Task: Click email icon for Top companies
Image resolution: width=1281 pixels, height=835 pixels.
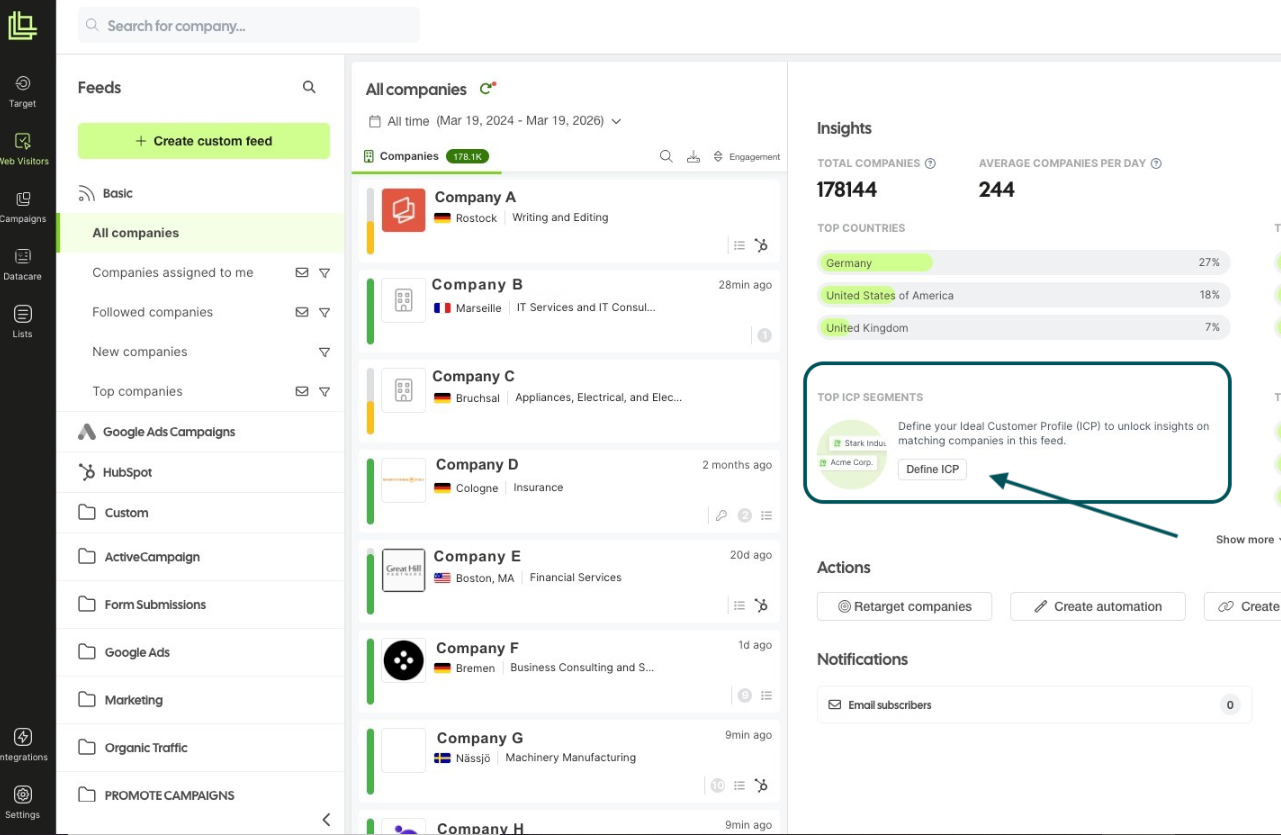Action: [x=302, y=391]
